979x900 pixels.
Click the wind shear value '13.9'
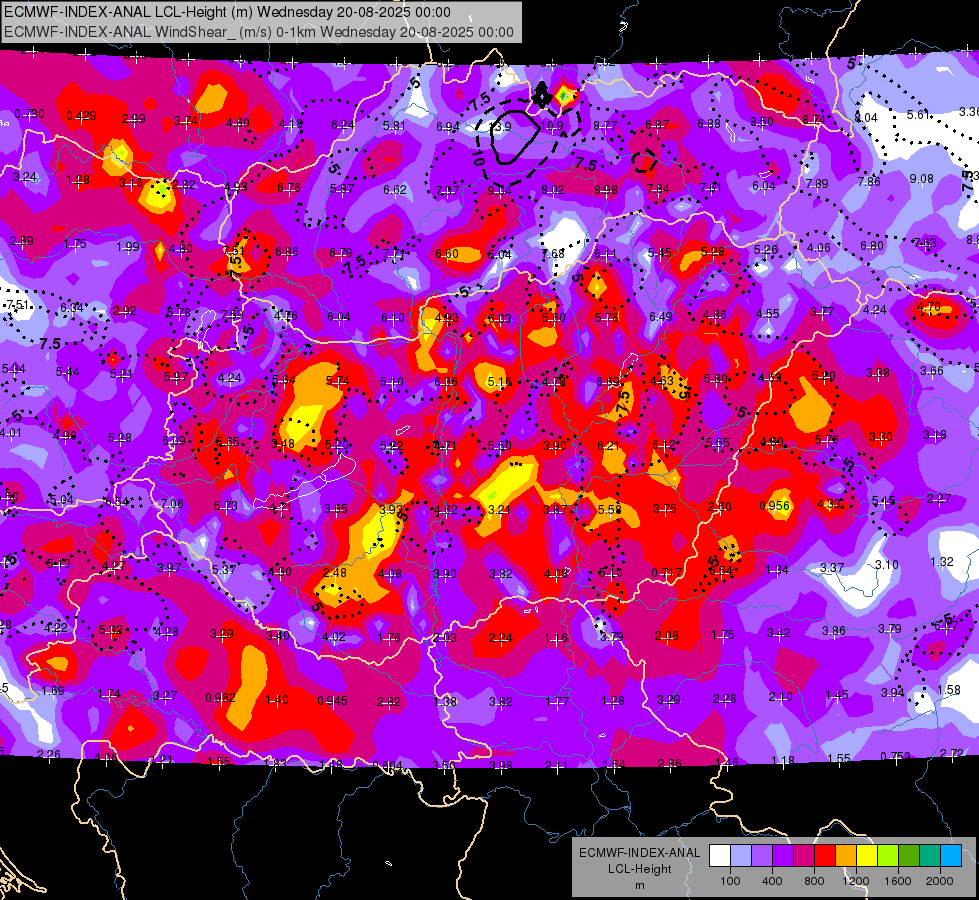(501, 127)
